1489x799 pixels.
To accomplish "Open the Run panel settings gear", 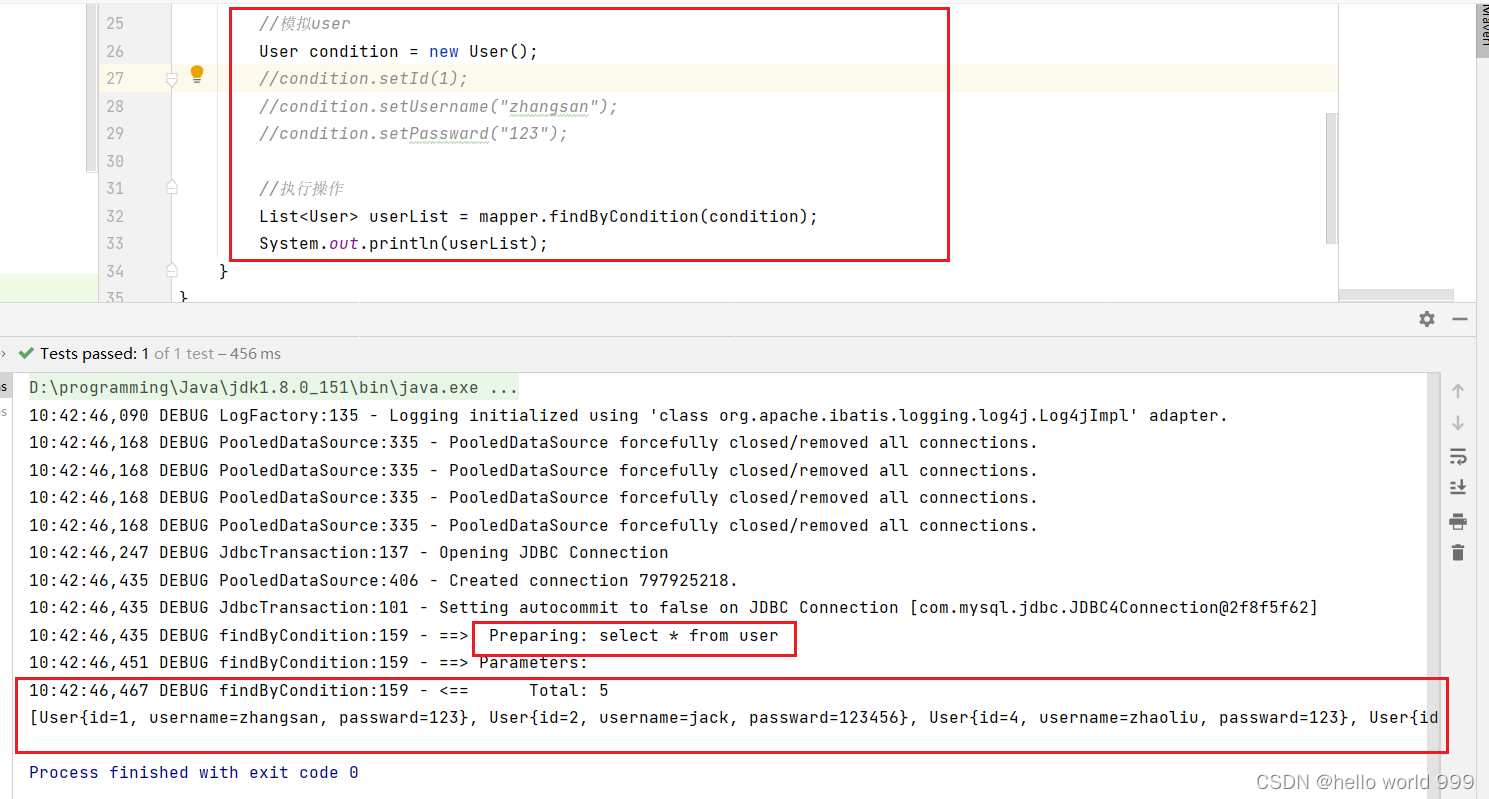I will 1427,319.
